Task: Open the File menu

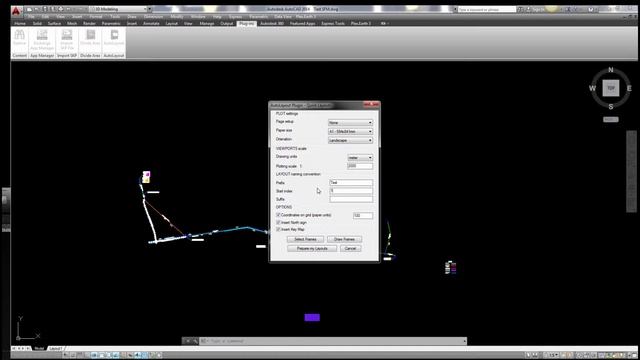Action: [x=31, y=17]
